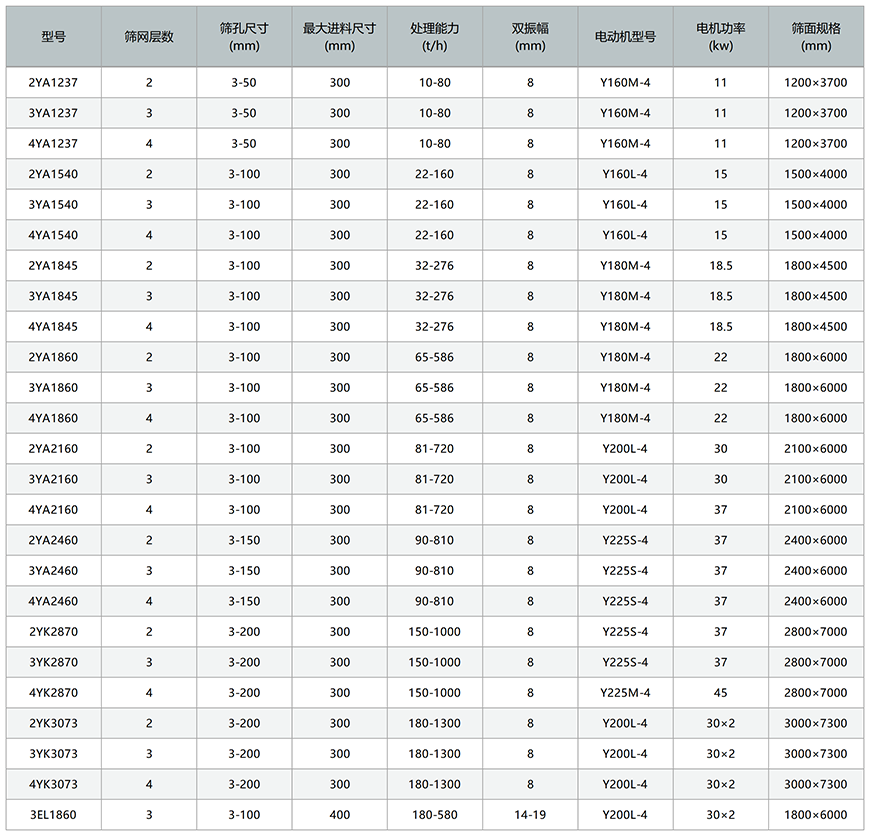Click the Y225M-4 motor model cell
The image size is (870, 836).
tap(625, 693)
